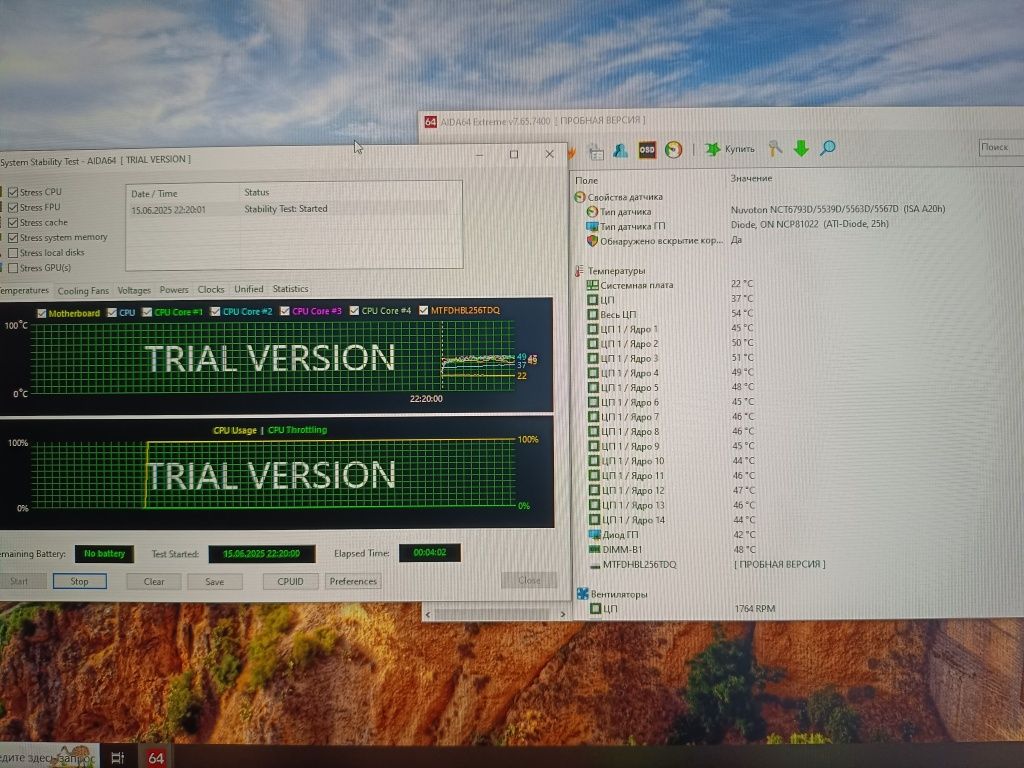Toggle the Stress cache checkbox
Screen dimensions: 1024x768
point(13,222)
